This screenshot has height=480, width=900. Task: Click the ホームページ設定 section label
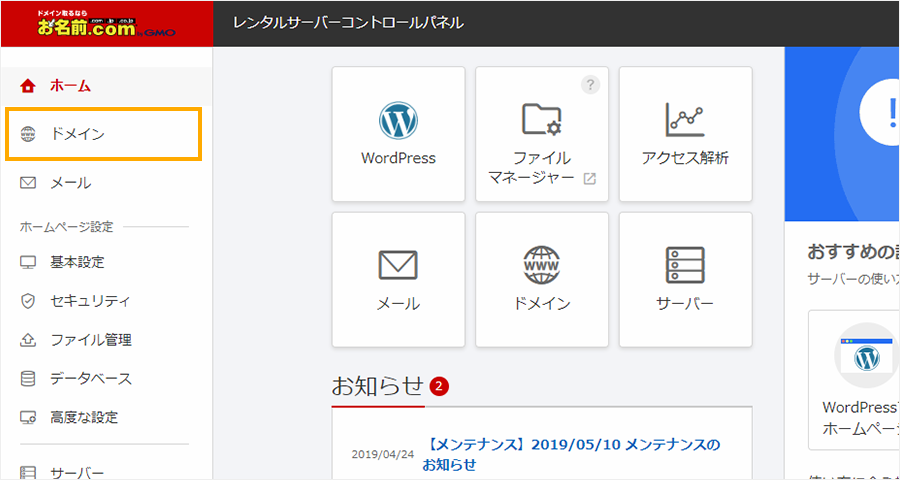67,227
